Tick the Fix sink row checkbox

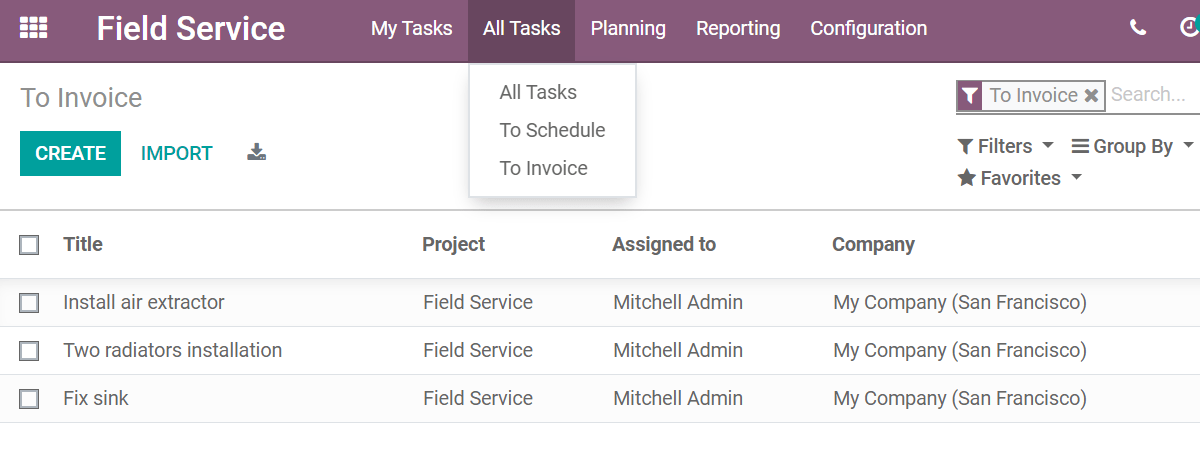(x=29, y=398)
